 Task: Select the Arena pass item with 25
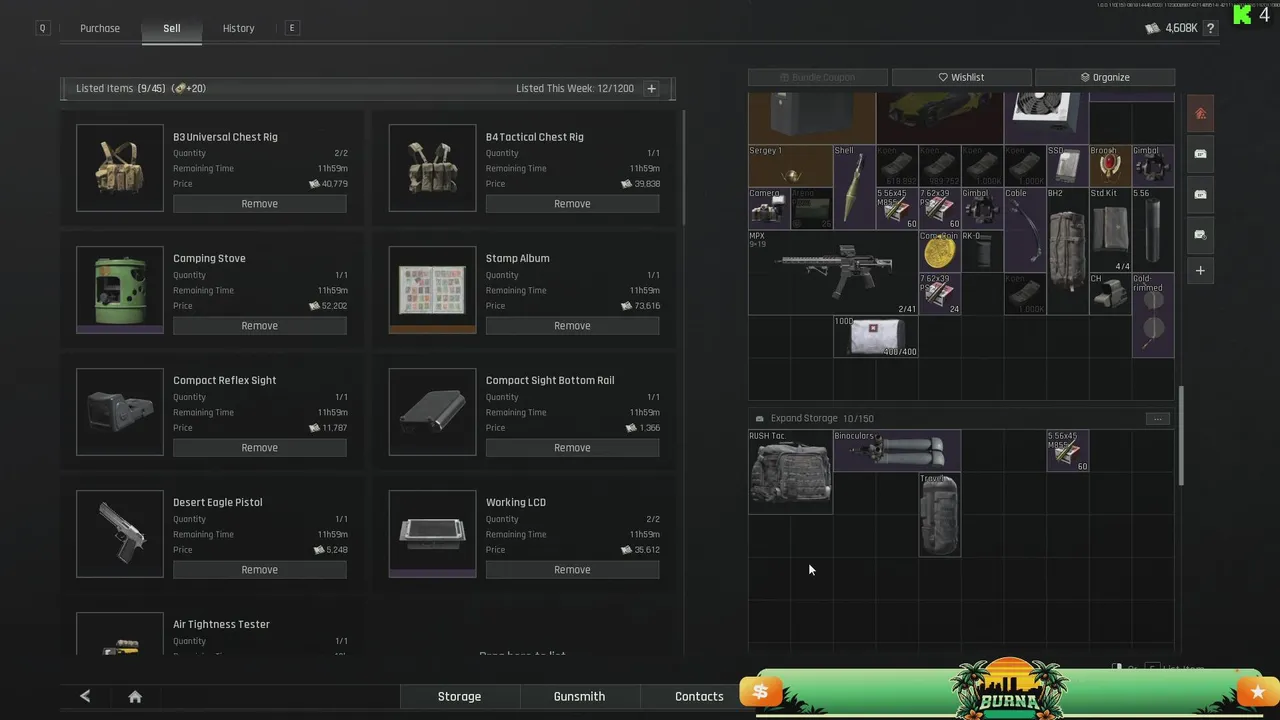(x=811, y=208)
